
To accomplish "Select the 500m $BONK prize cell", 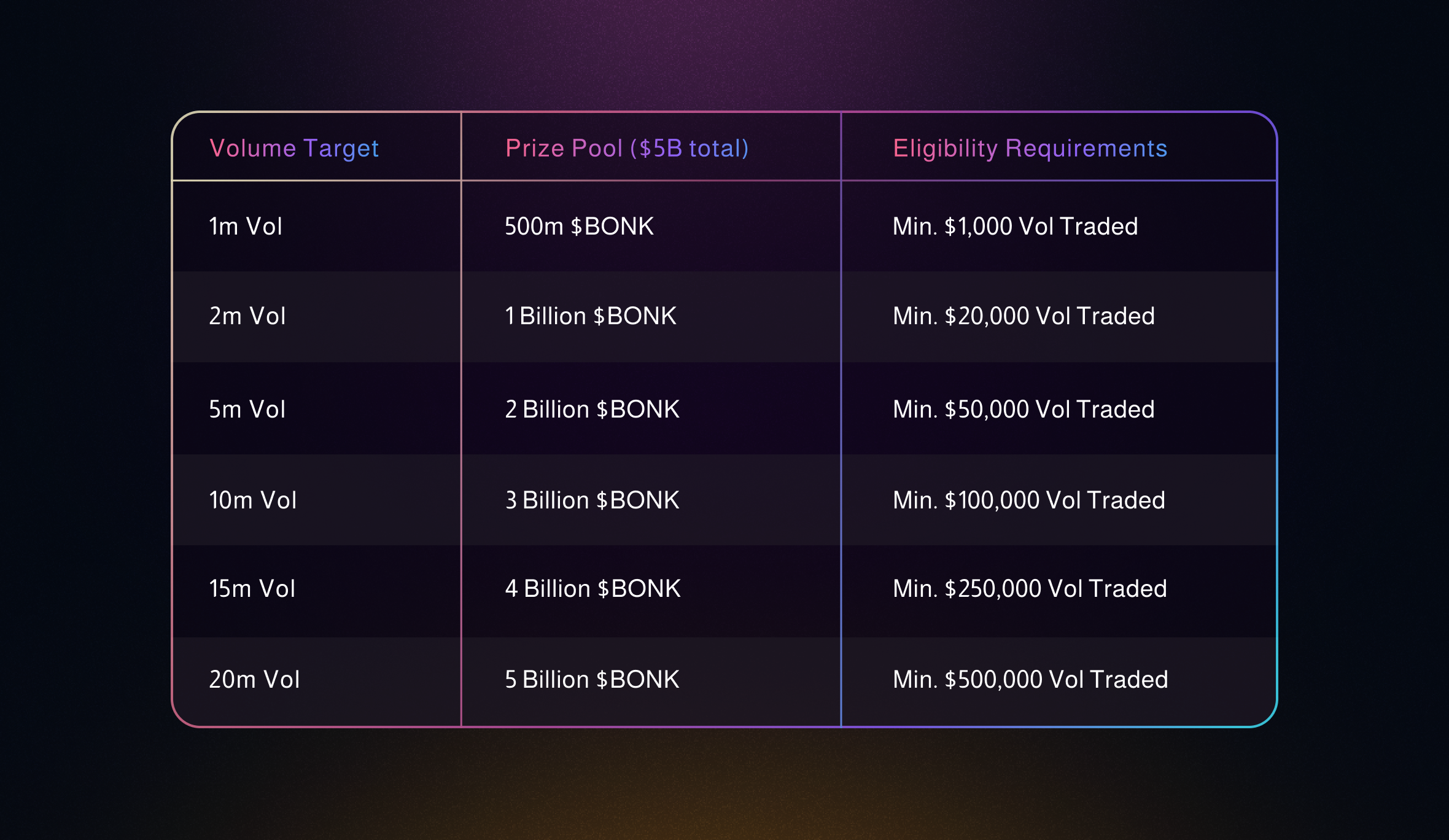I will pyautogui.click(x=579, y=227).
